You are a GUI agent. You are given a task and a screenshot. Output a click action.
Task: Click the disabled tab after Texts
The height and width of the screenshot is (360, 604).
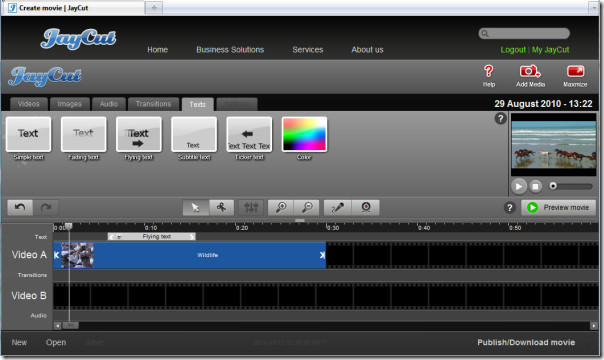[237, 104]
